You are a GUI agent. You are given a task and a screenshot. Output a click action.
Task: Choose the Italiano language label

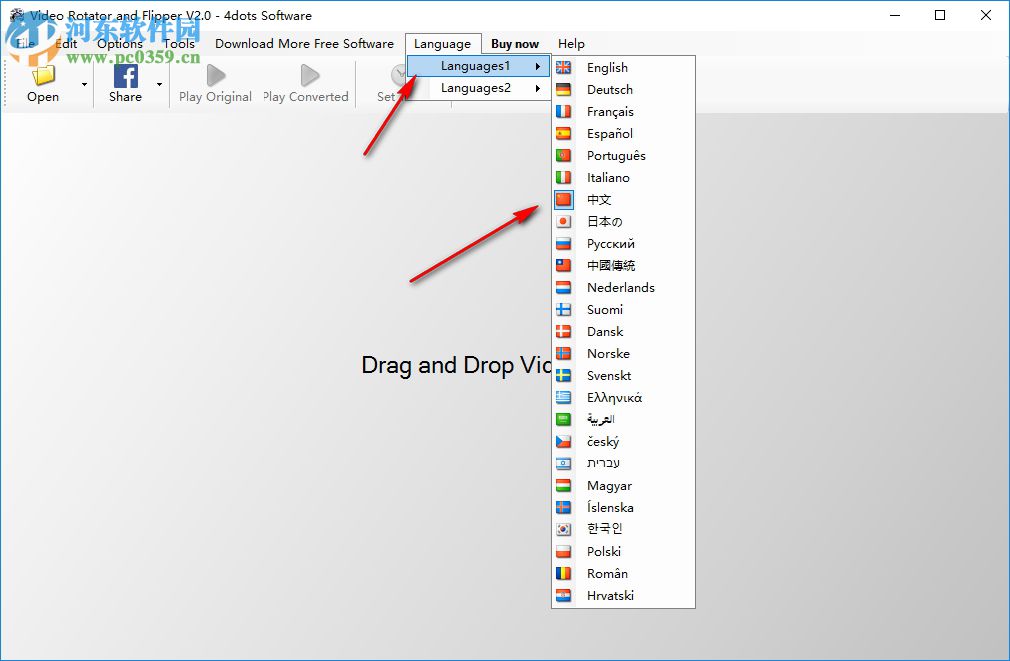(609, 177)
